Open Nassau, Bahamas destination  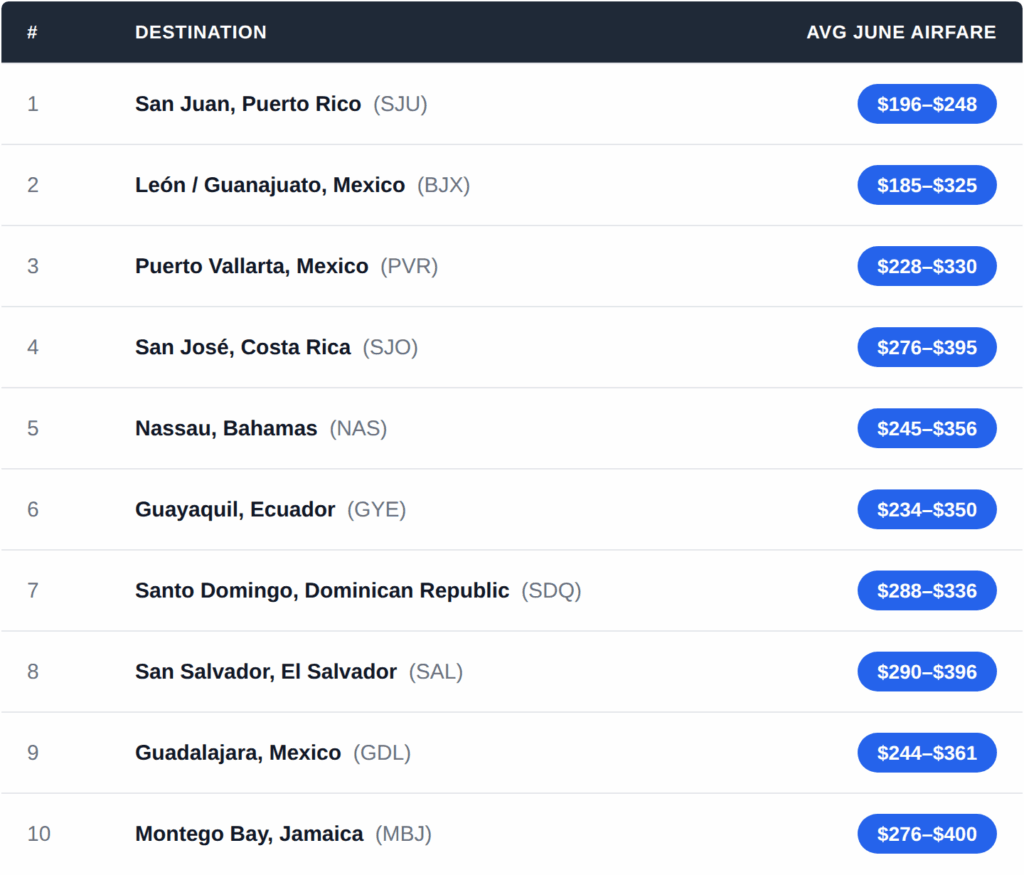point(226,428)
